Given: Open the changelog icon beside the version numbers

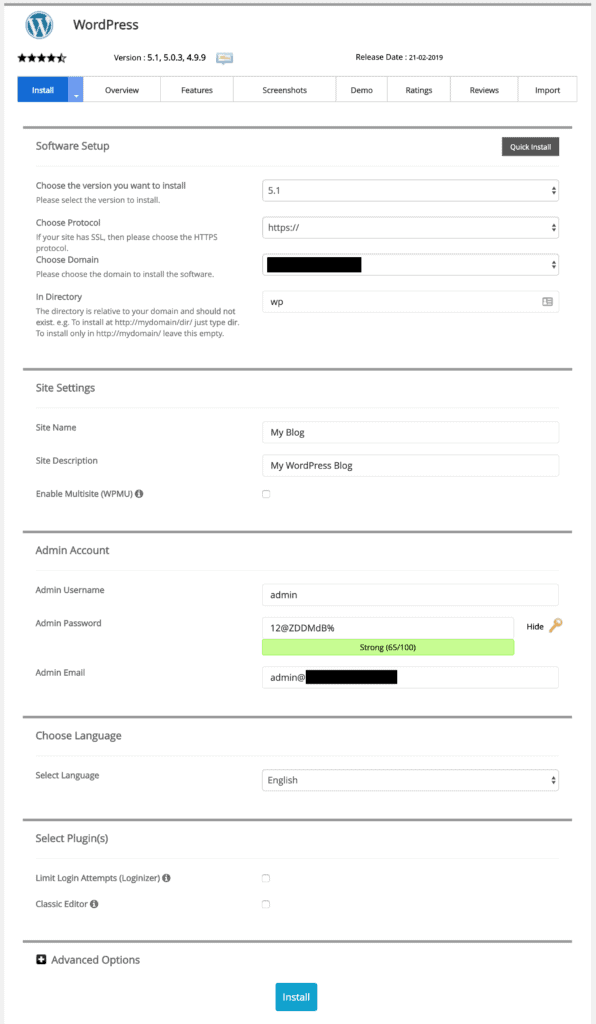Looking at the screenshot, I should pyautogui.click(x=224, y=59).
